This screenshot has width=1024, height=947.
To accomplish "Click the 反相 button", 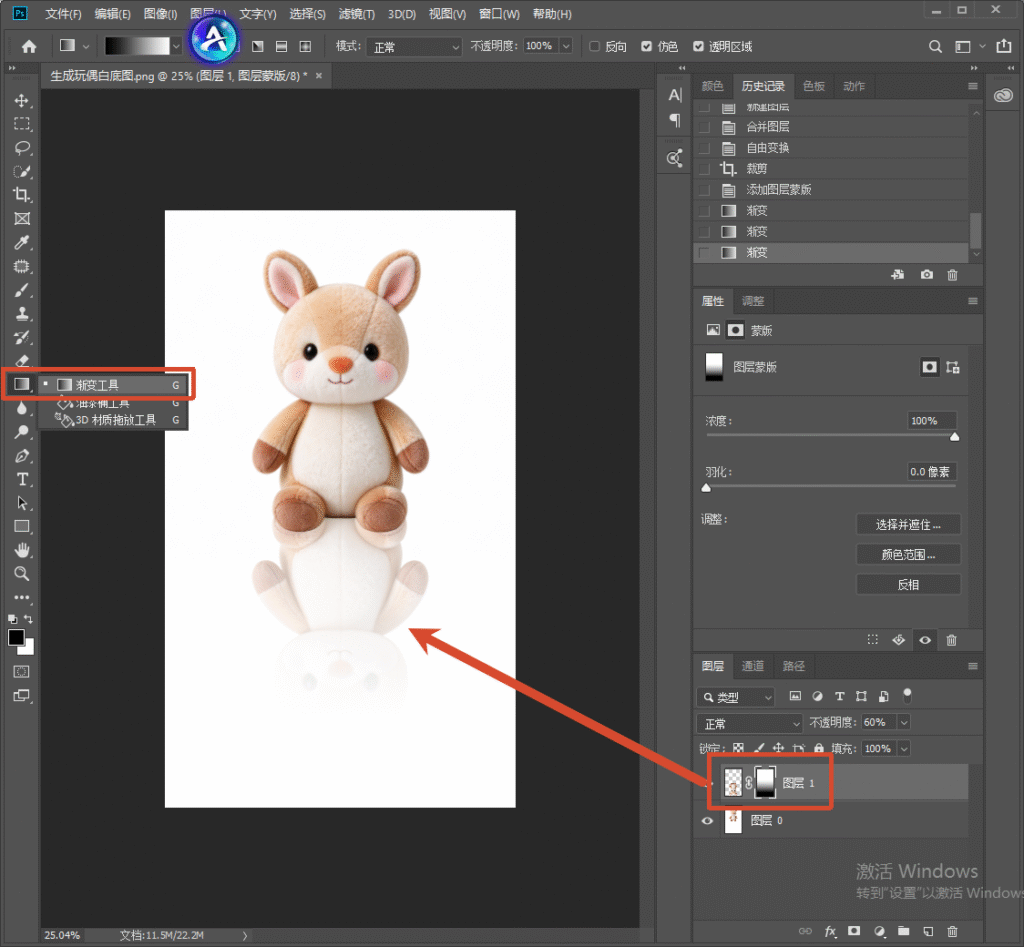I will pos(908,585).
